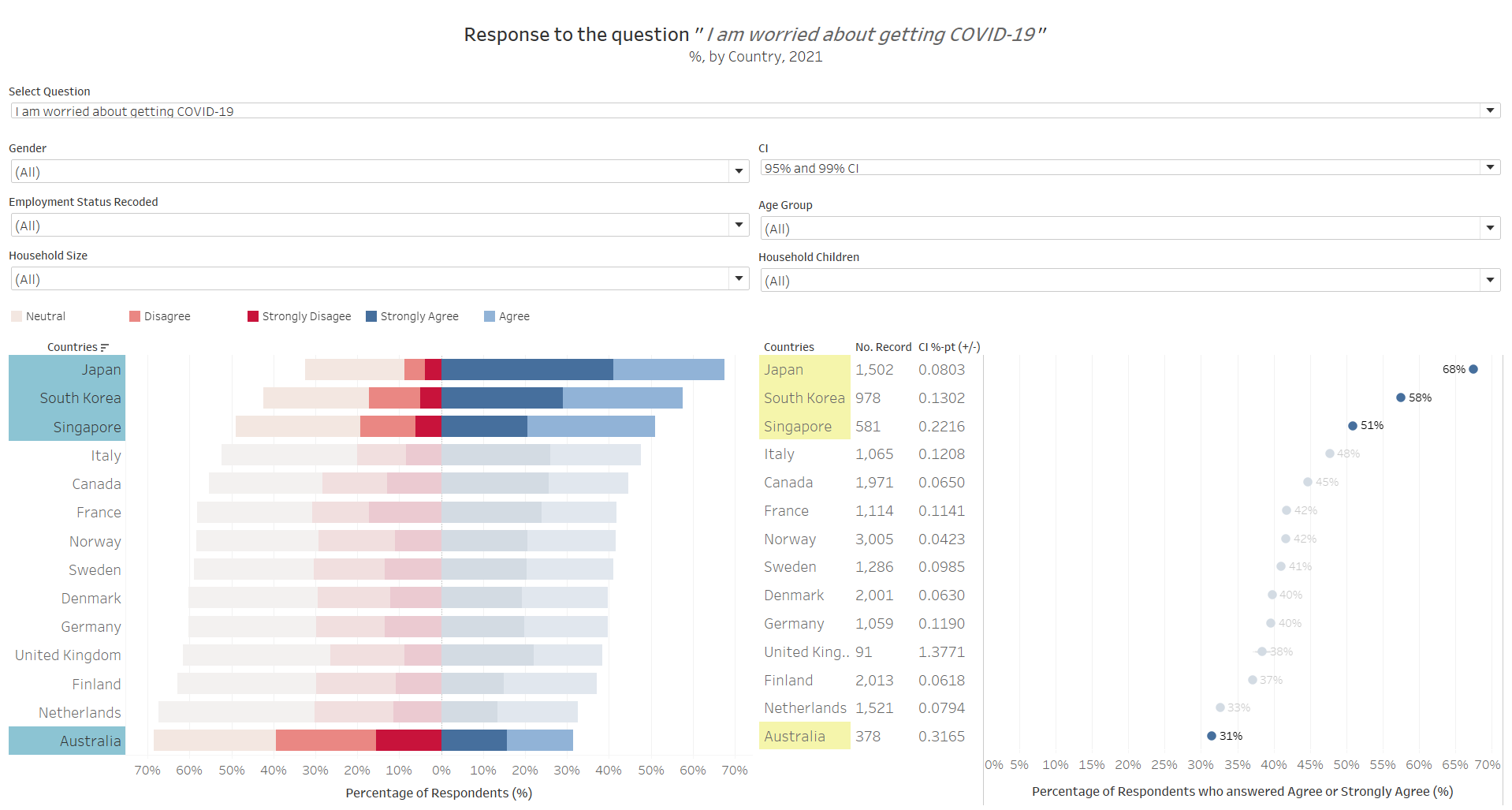Expand the Household Size dropdown
The height and width of the screenshot is (810, 1512).
(x=739, y=278)
